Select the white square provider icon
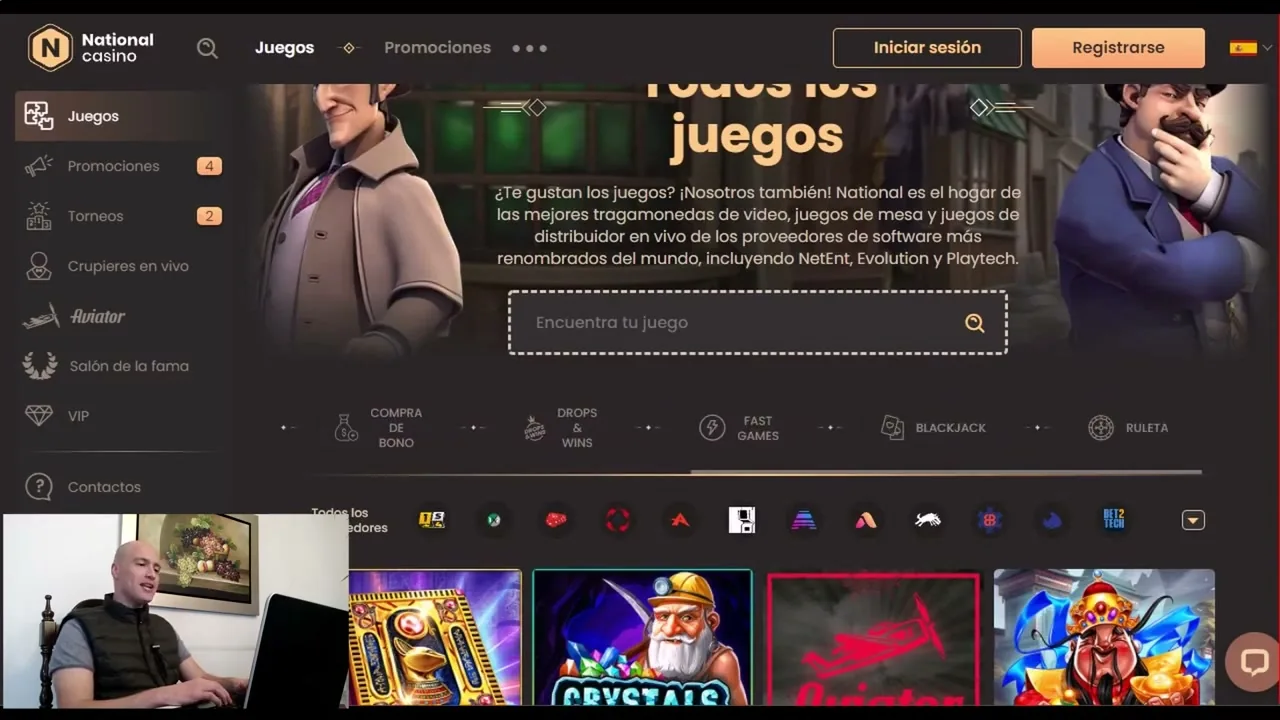This screenshot has width=1280, height=720. coord(742,520)
